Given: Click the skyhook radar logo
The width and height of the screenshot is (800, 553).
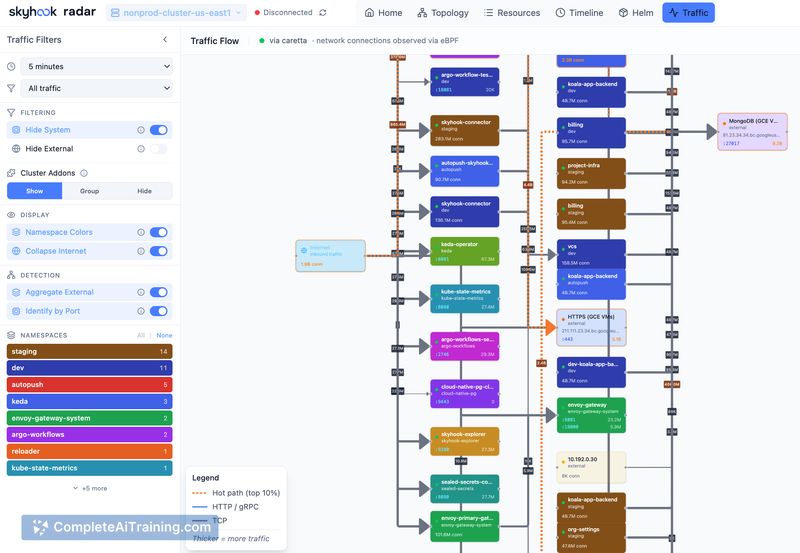Looking at the screenshot, I should [52, 12].
